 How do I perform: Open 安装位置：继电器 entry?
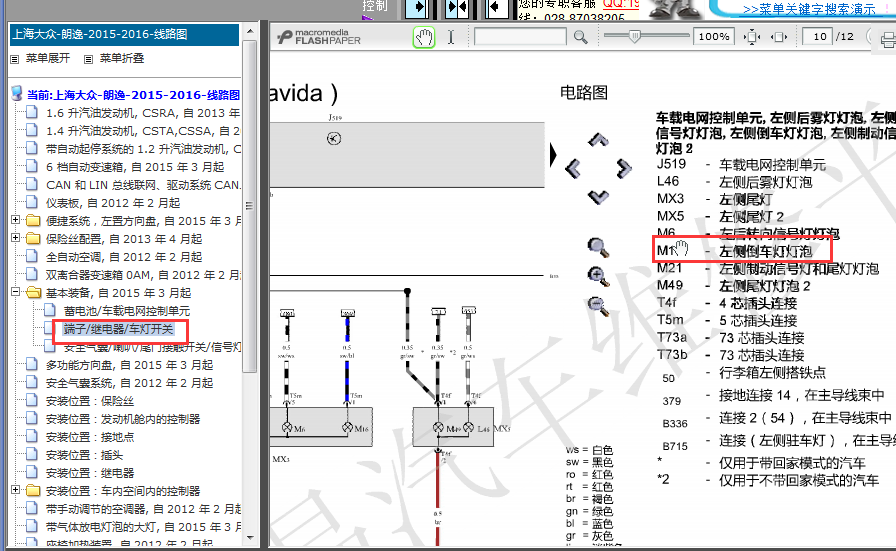click(x=90, y=473)
